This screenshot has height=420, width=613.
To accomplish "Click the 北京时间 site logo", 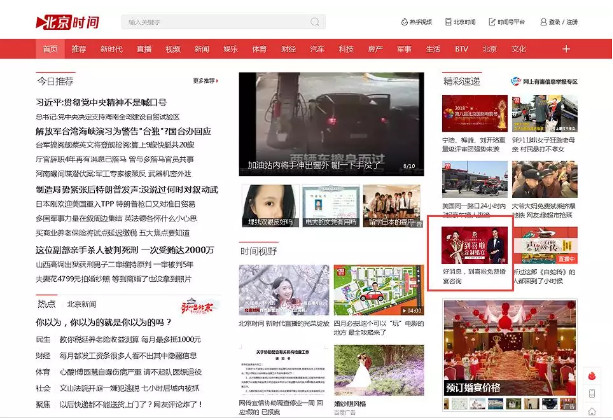I will [x=66, y=20].
